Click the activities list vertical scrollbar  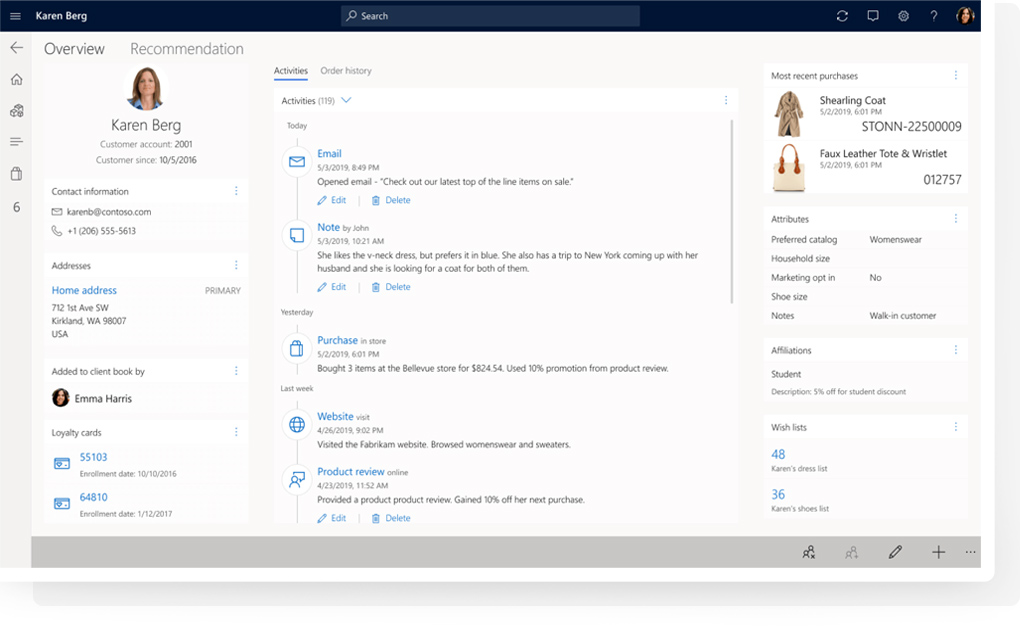coord(732,211)
